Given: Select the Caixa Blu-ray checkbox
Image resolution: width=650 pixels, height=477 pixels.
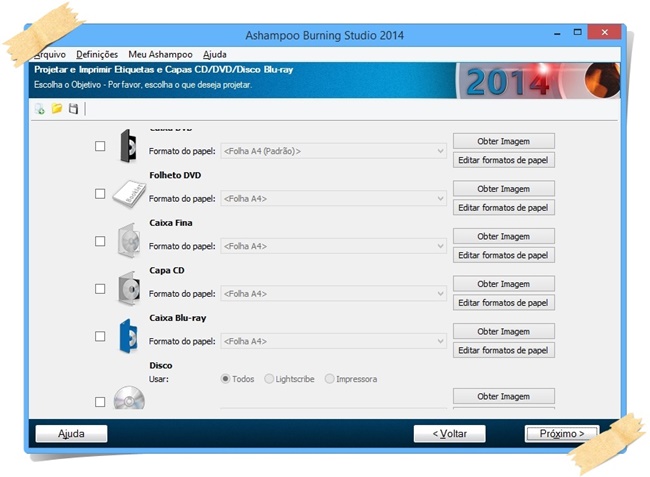Looking at the screenshot, I should click(x=100, y=336).
